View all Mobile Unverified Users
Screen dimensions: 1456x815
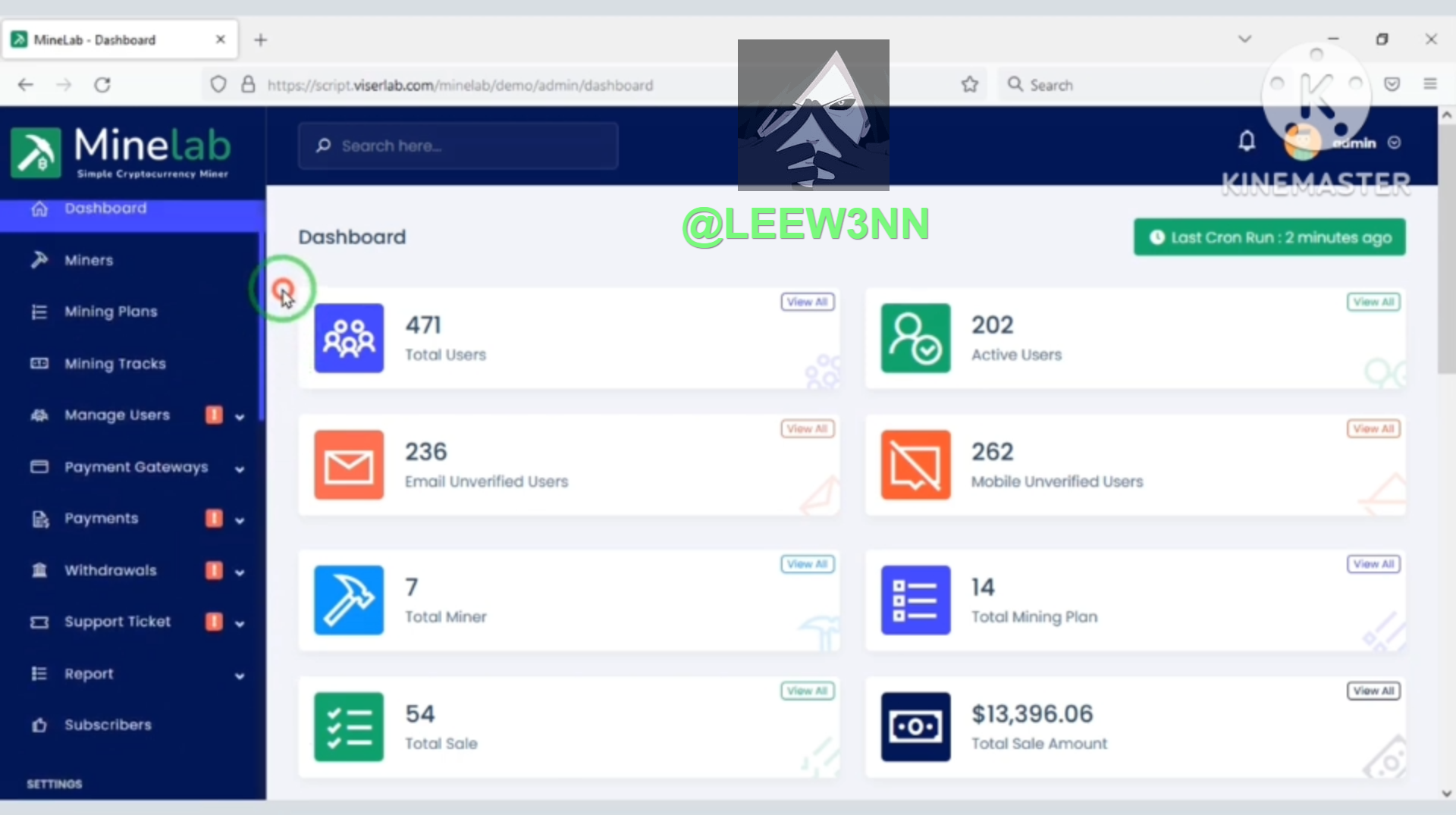[x=1373, y=428]
